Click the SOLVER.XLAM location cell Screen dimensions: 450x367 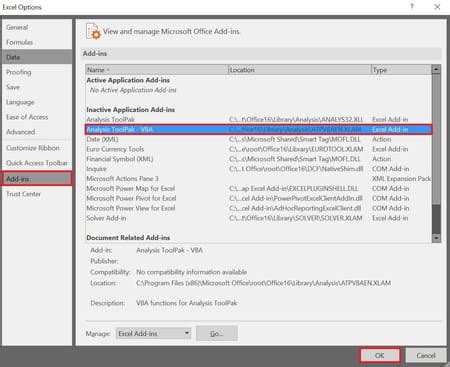point(296,218)
